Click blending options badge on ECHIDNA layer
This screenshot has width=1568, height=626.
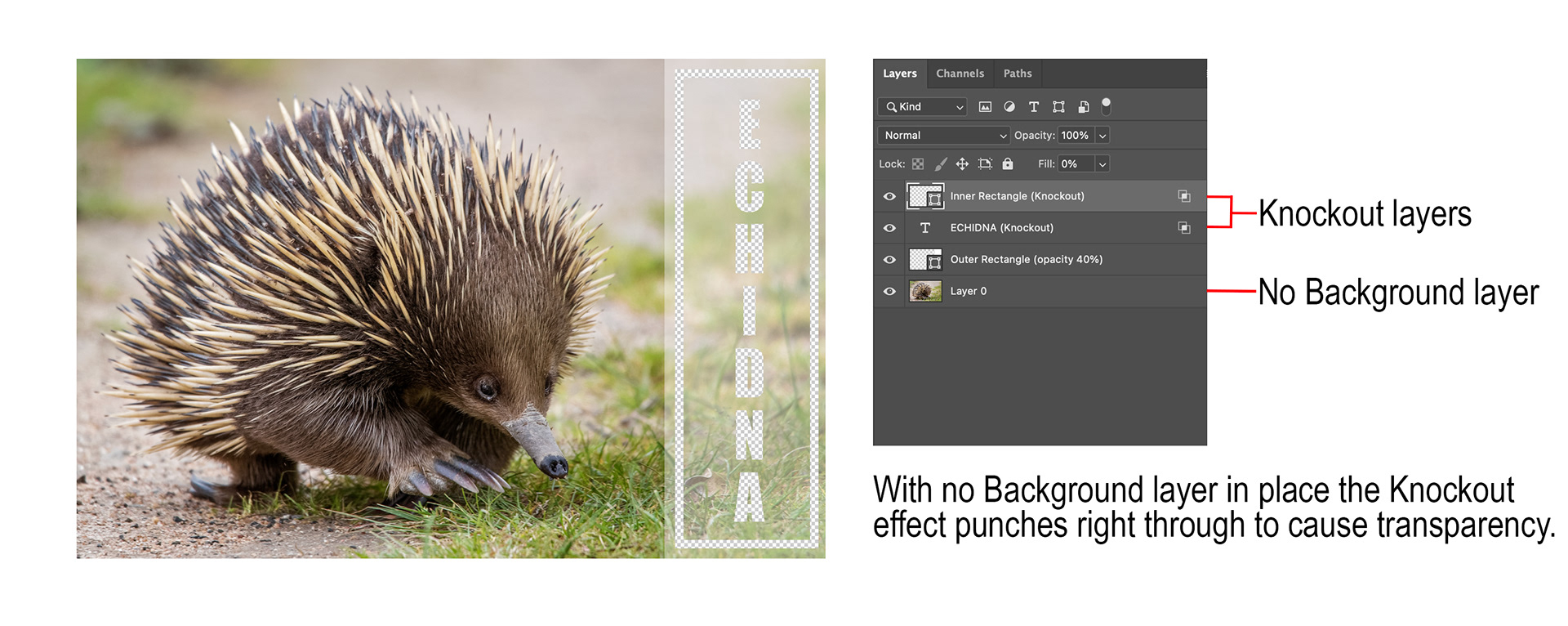1183,228
